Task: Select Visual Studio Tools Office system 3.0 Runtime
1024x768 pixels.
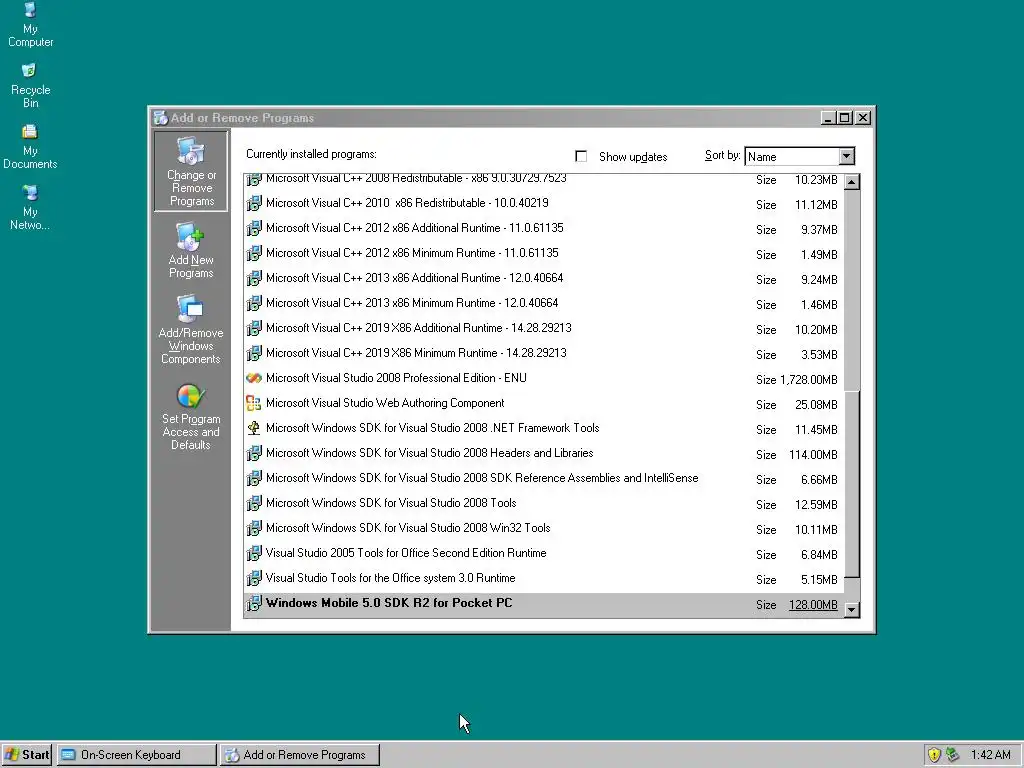Action: (x=543, y=579)
